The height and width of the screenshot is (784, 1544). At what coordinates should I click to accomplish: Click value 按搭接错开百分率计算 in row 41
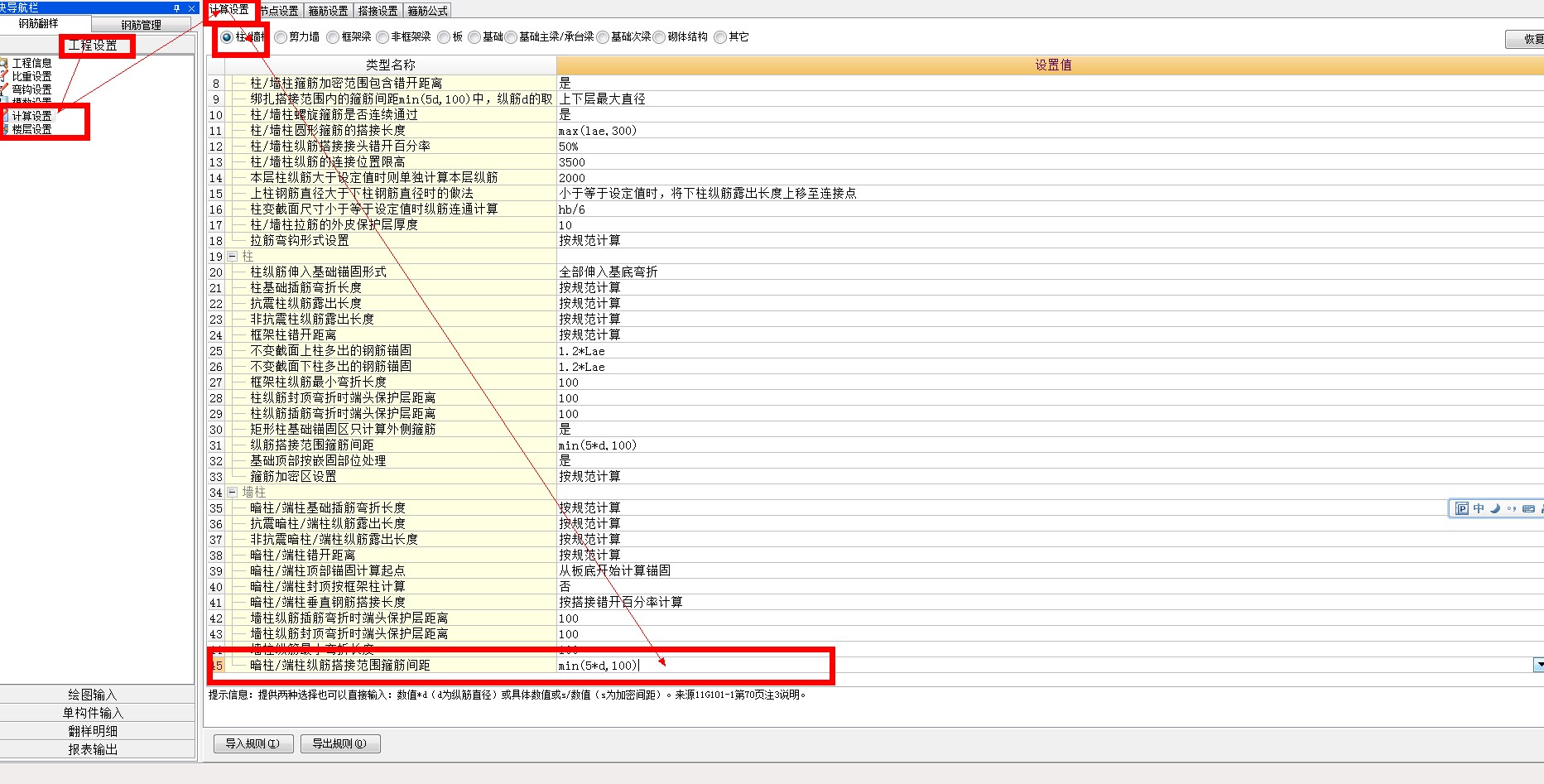pyautogui.click(x=621, y=603)
